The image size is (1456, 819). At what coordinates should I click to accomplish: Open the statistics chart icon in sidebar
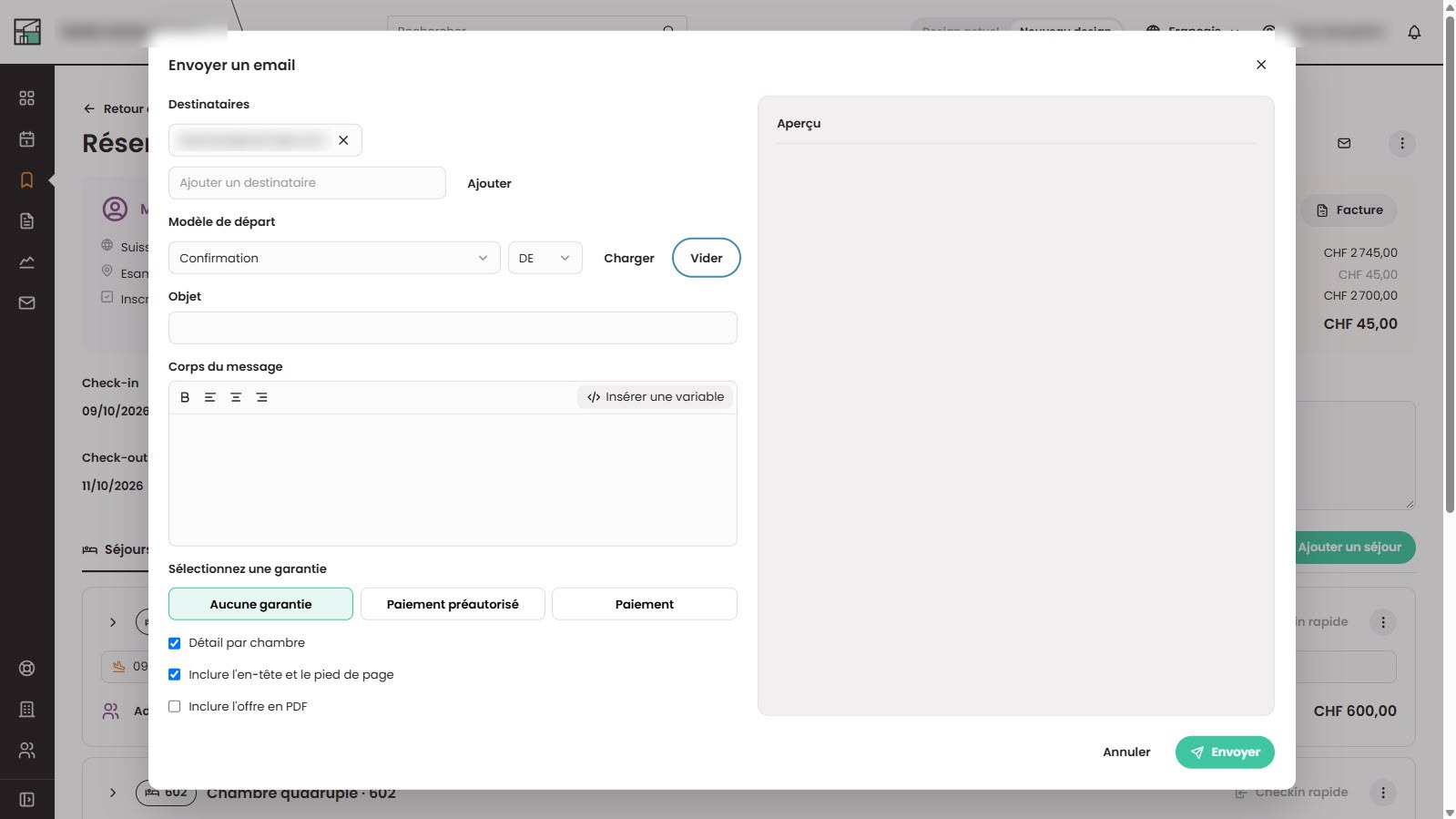27,262
